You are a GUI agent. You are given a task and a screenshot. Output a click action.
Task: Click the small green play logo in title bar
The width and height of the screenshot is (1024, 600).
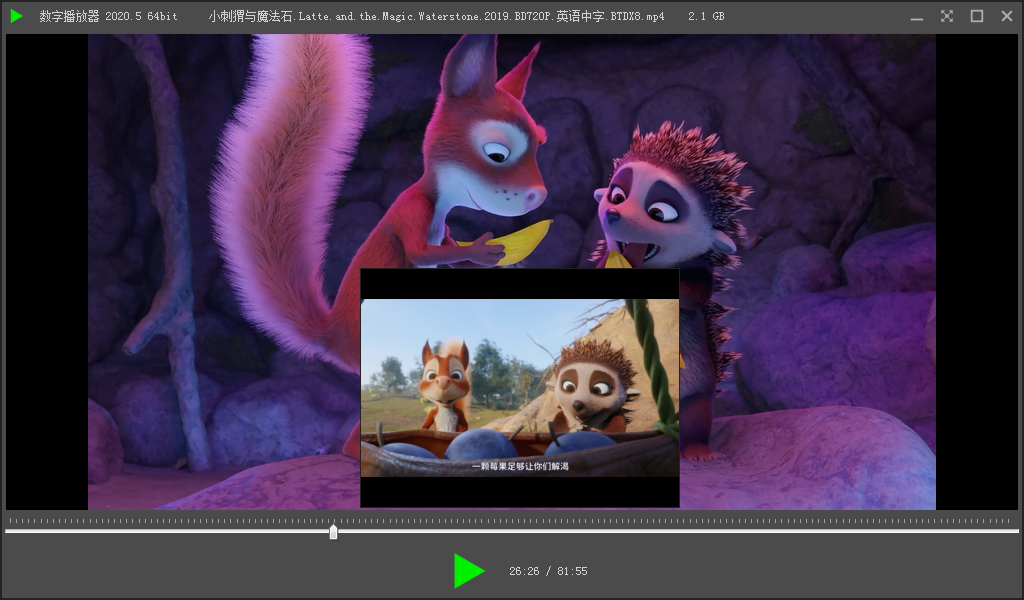(x=16, y=16)
